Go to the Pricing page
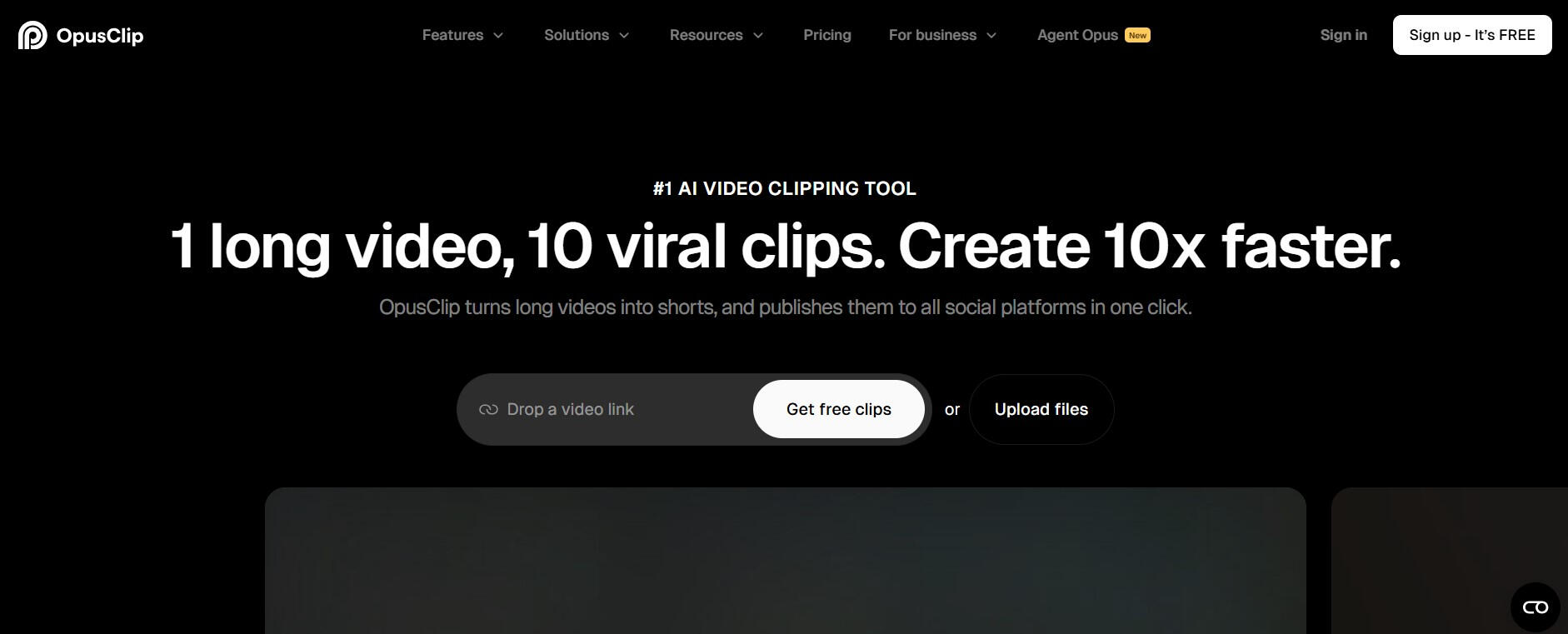This screenshot has width=1568, height=634. point(826,35)
